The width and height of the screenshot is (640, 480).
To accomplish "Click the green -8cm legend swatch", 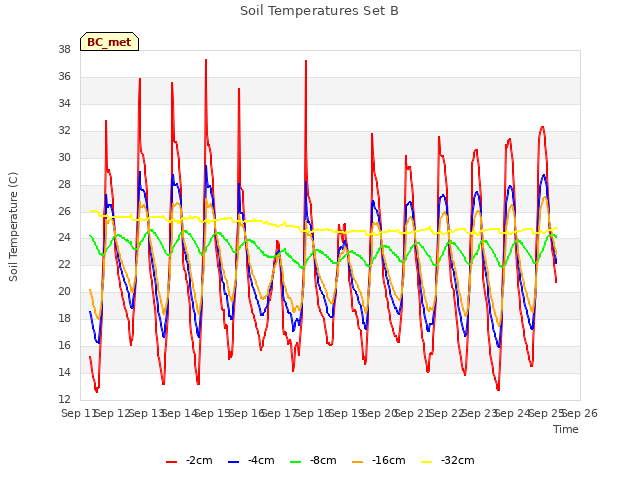I will tap(296, 462).
